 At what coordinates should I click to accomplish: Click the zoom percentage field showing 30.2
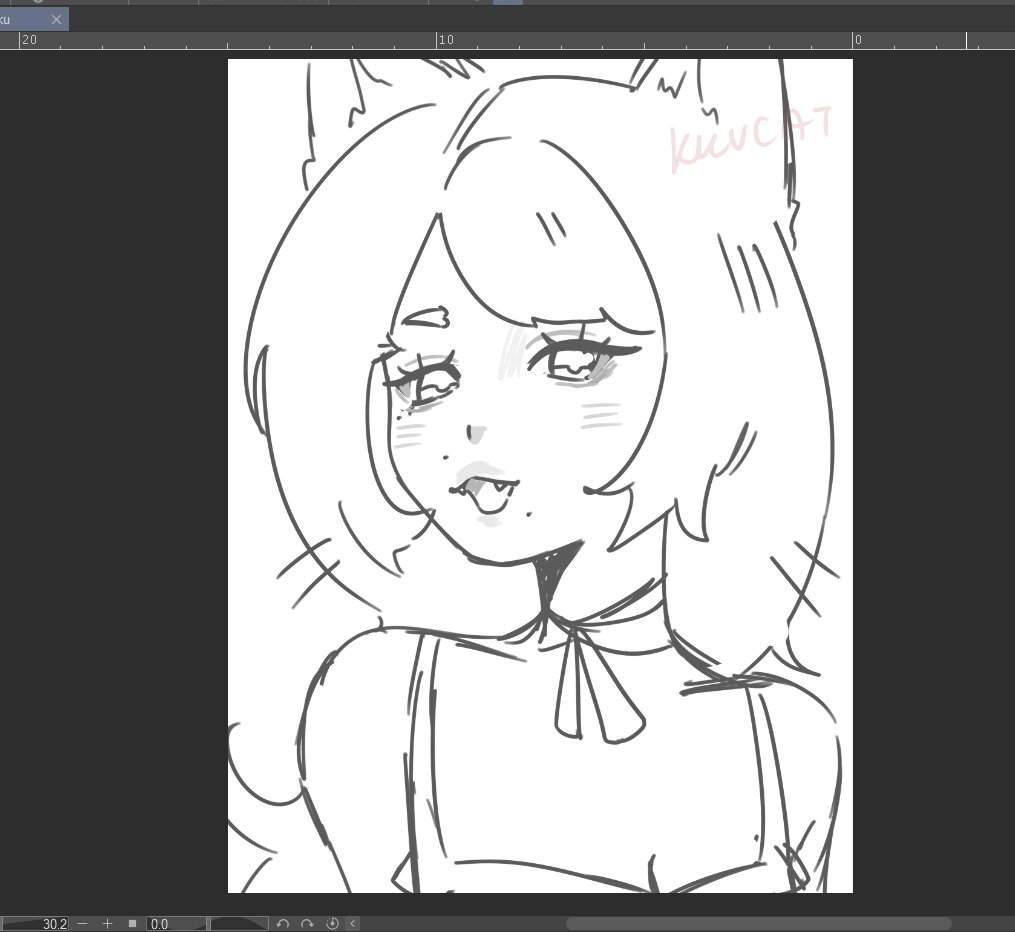[x=35, y=924]
